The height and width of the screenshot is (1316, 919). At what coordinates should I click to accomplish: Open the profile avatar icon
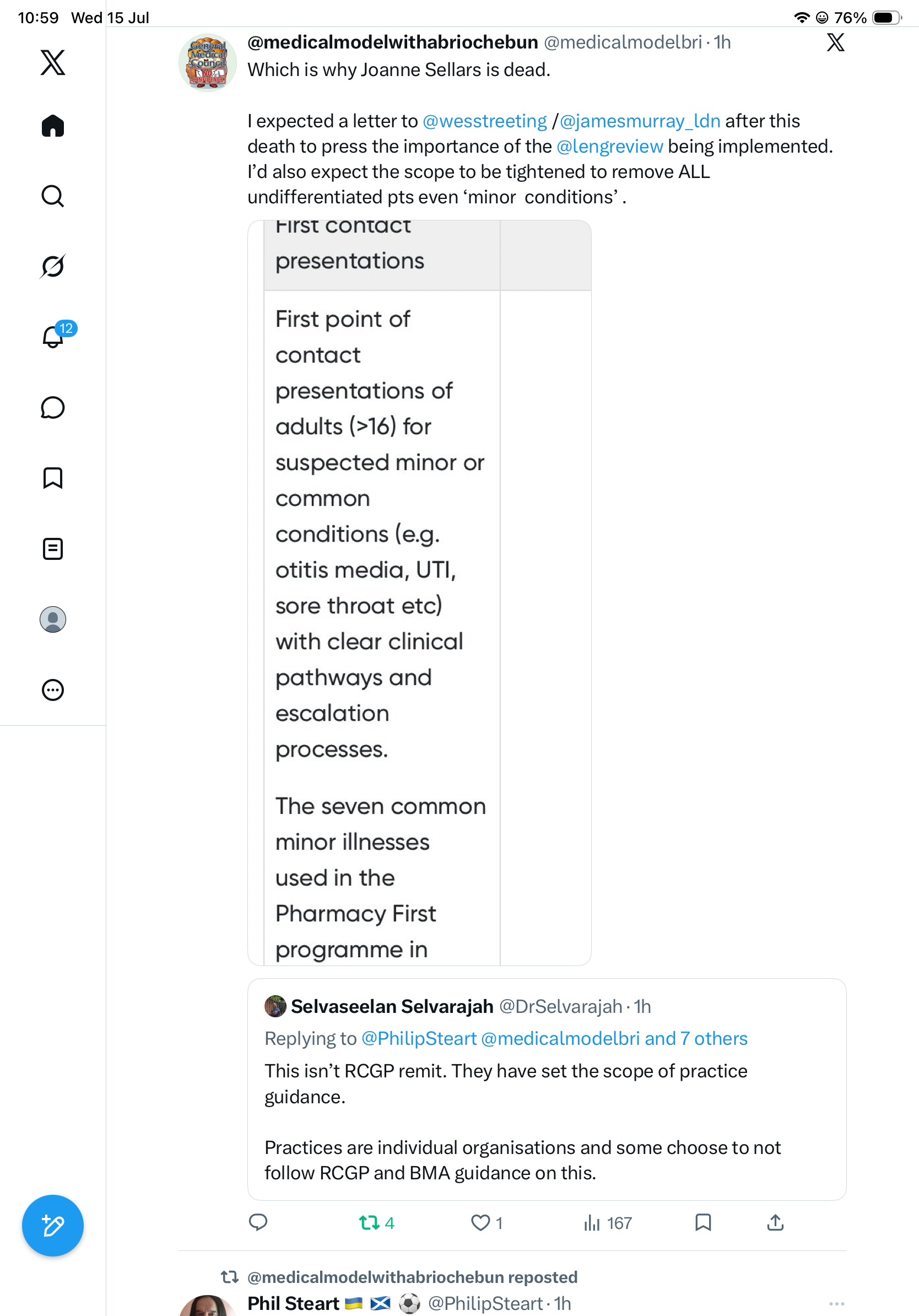click(53, 619)
